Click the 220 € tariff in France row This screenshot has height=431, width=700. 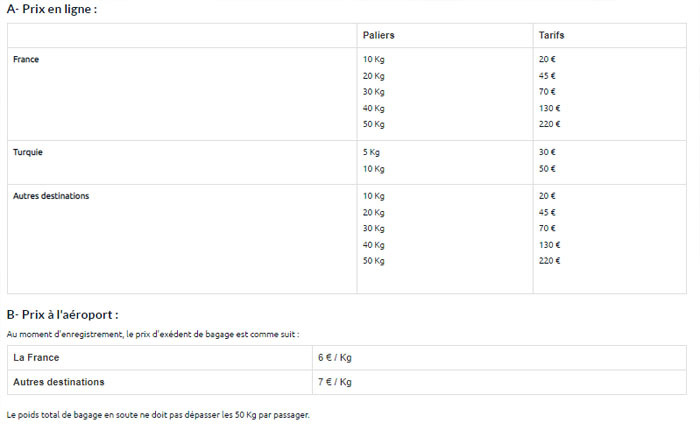pos(549,124)
